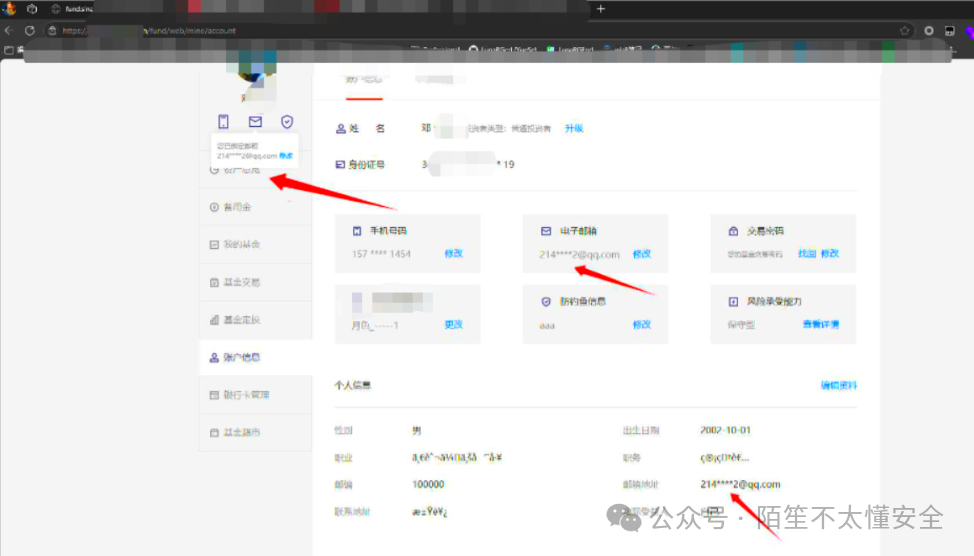The image size is (974, 556).
Task: Select the red-underlined account info tab
Action: 364,80
